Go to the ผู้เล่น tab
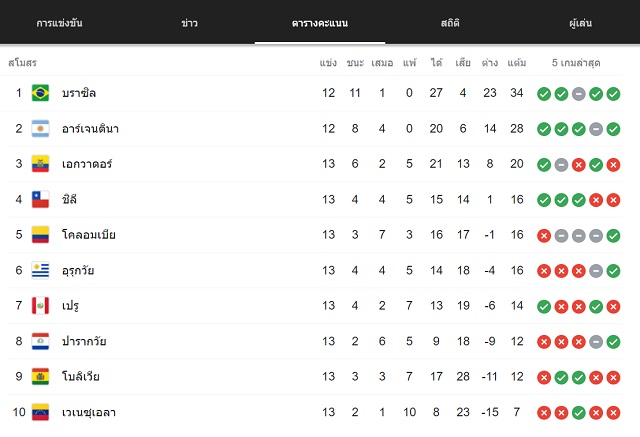 coord(580,23)
